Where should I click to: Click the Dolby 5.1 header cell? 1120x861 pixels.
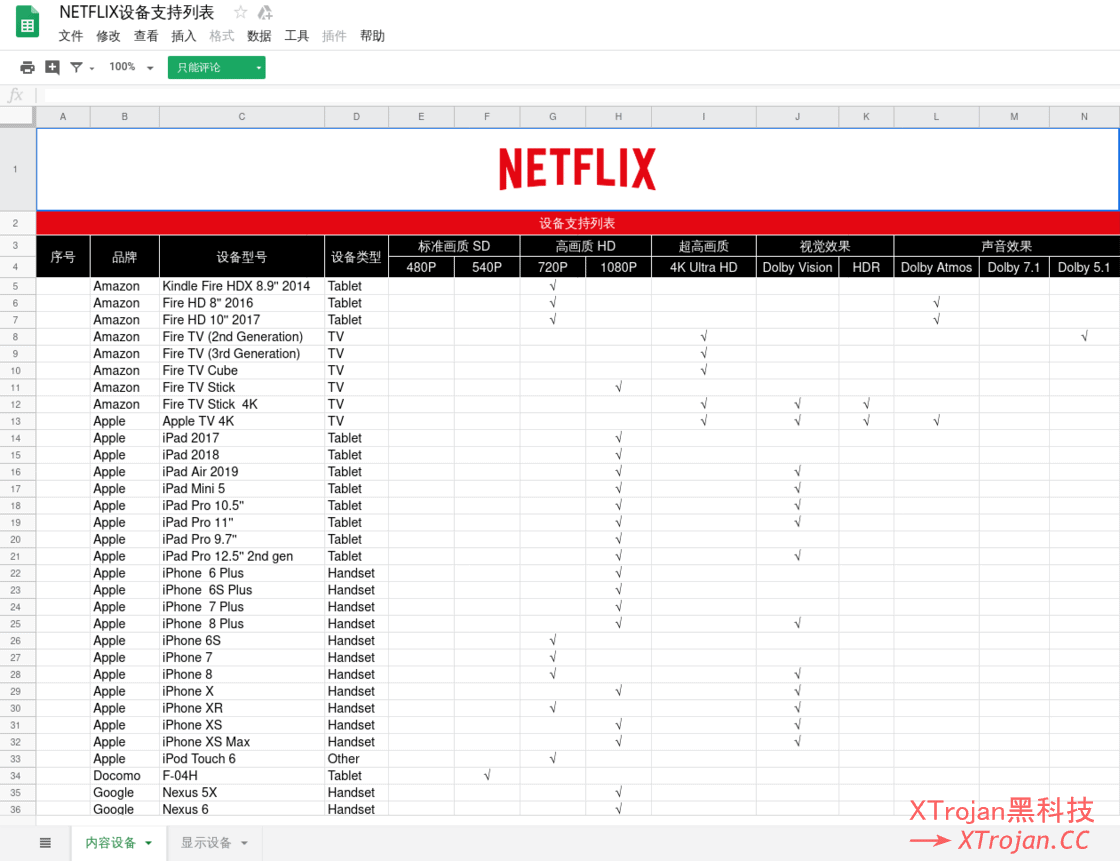[x=1084, y=267]
